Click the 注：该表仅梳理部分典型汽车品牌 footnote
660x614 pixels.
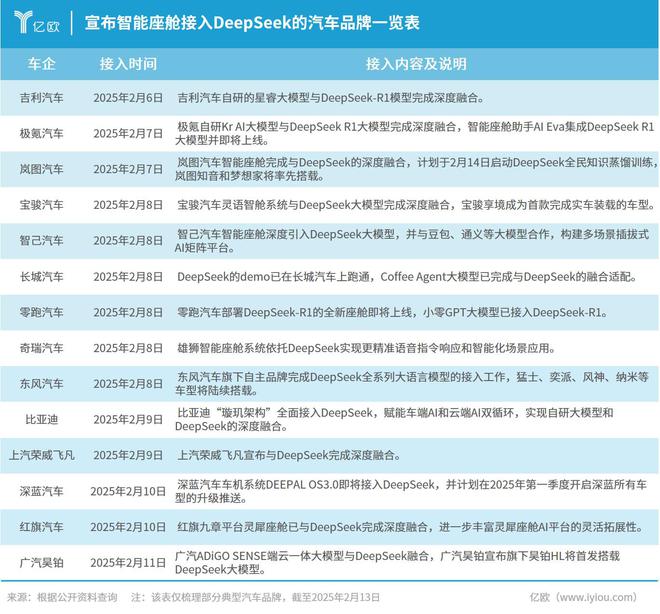pyautogui.click(x=255, y=597)
